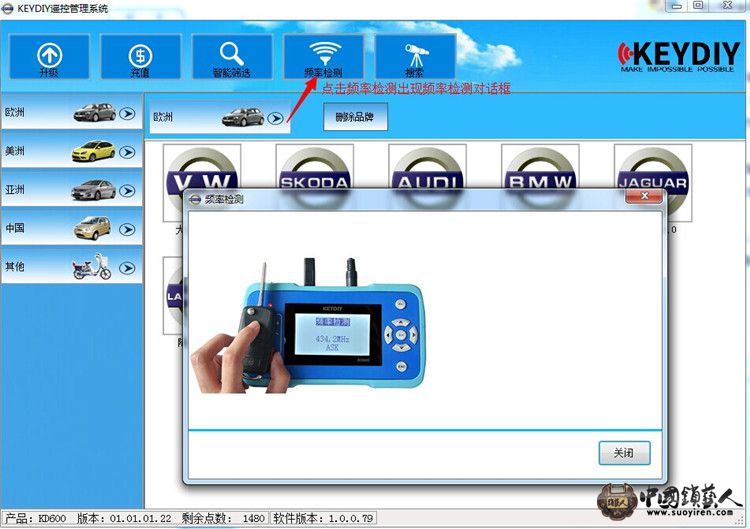Screen dimensions: 750x529
Task: Select the 亚洲 region in sidebar
Action: (x=72, y=190)
